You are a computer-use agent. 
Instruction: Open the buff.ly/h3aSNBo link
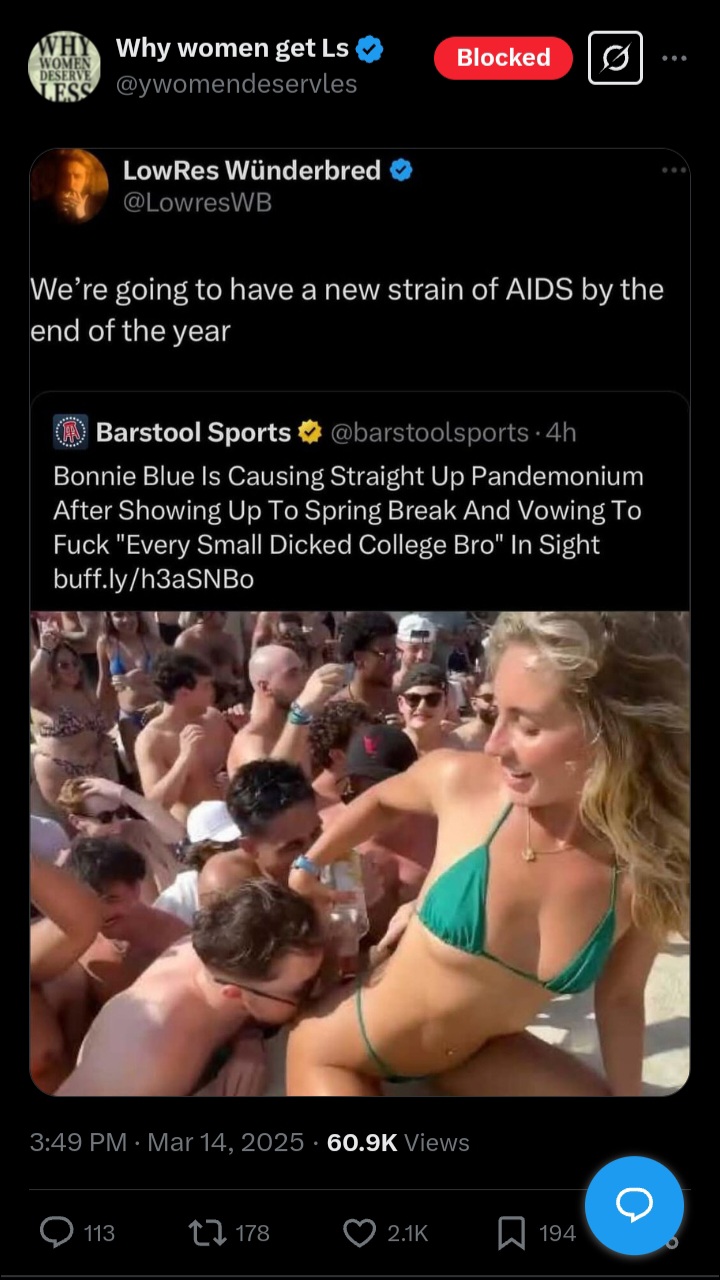(x=154, y=579)
